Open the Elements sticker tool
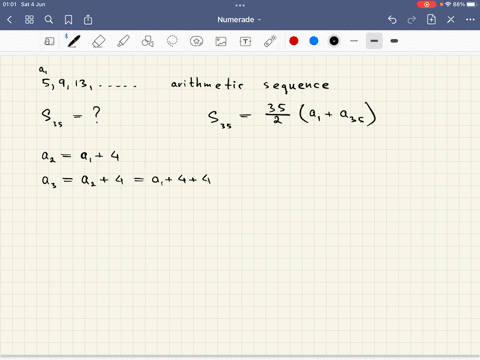Image resolution: width=480 pixels, height=360 pixels. (x=196, y=41)
